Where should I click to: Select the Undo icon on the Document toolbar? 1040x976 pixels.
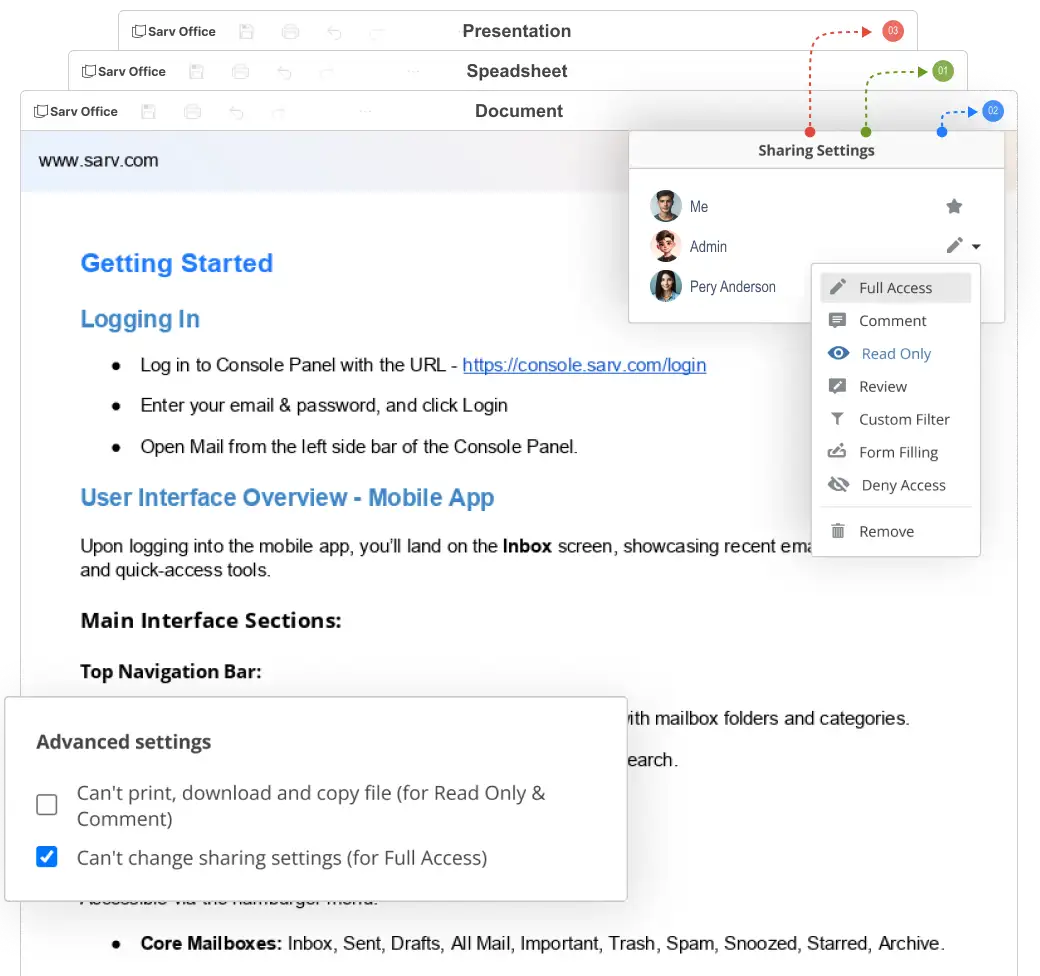tap(236, 111)
